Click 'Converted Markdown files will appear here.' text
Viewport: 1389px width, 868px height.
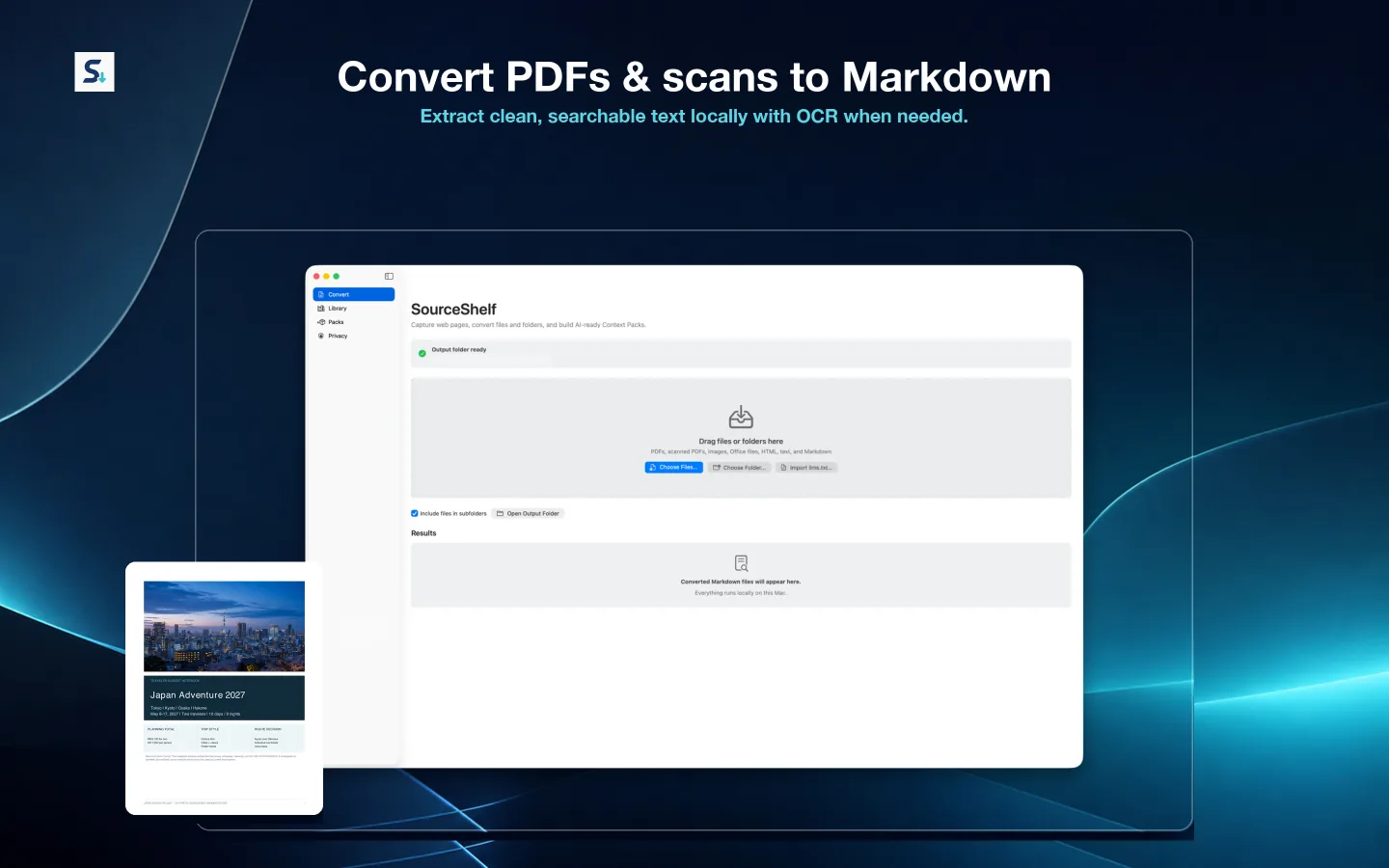tap(741, 582)
